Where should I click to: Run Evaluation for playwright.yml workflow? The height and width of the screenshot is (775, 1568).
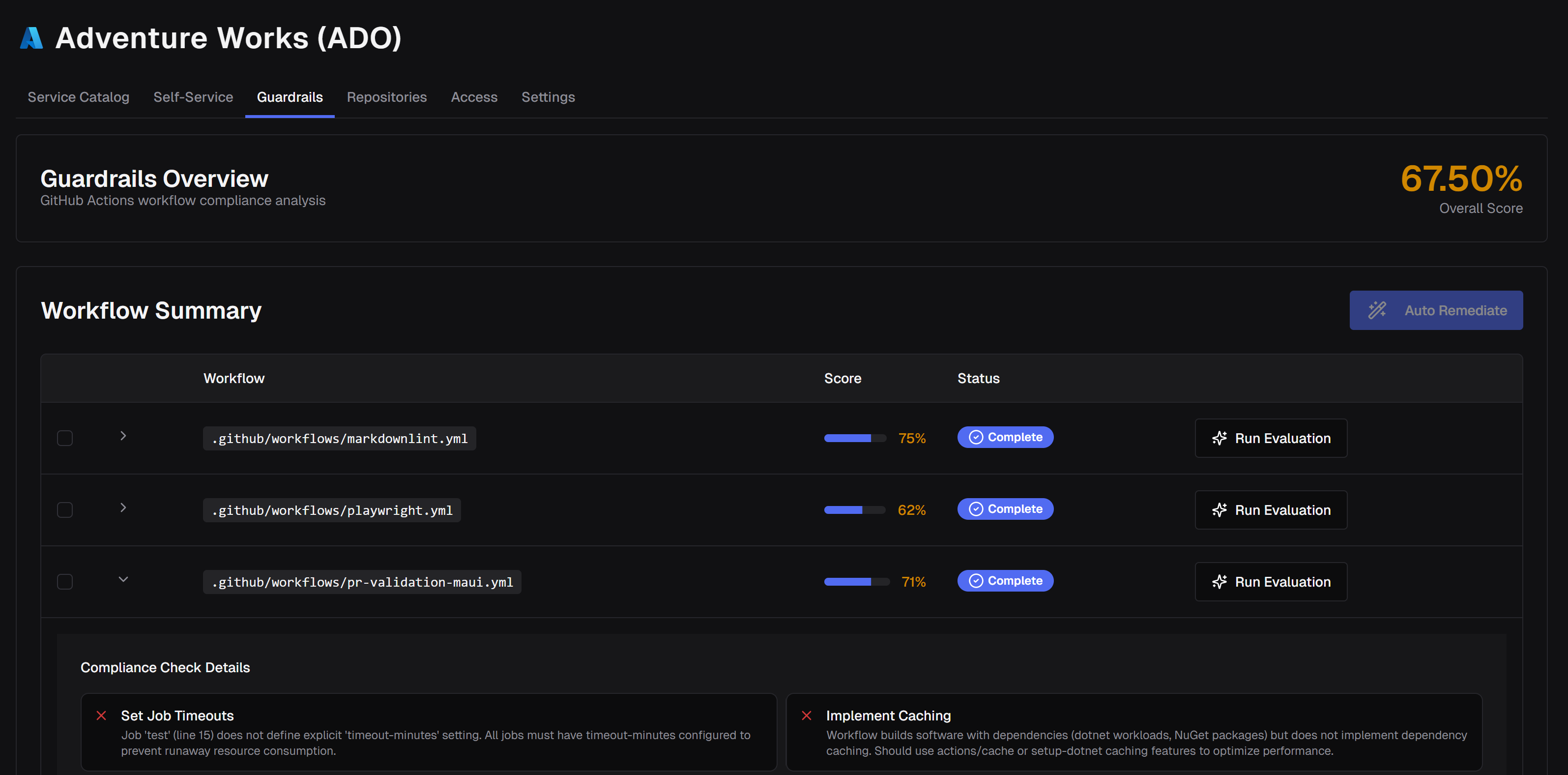(1270, 509)
